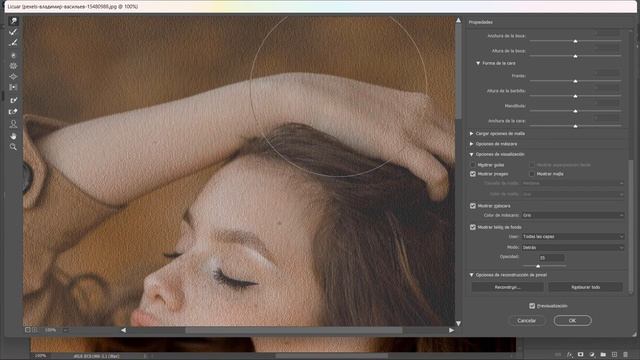Image resolution: width=640 pixels, height=360 pixels.
Task: Click the new layer icon
Action: (614, 355)
